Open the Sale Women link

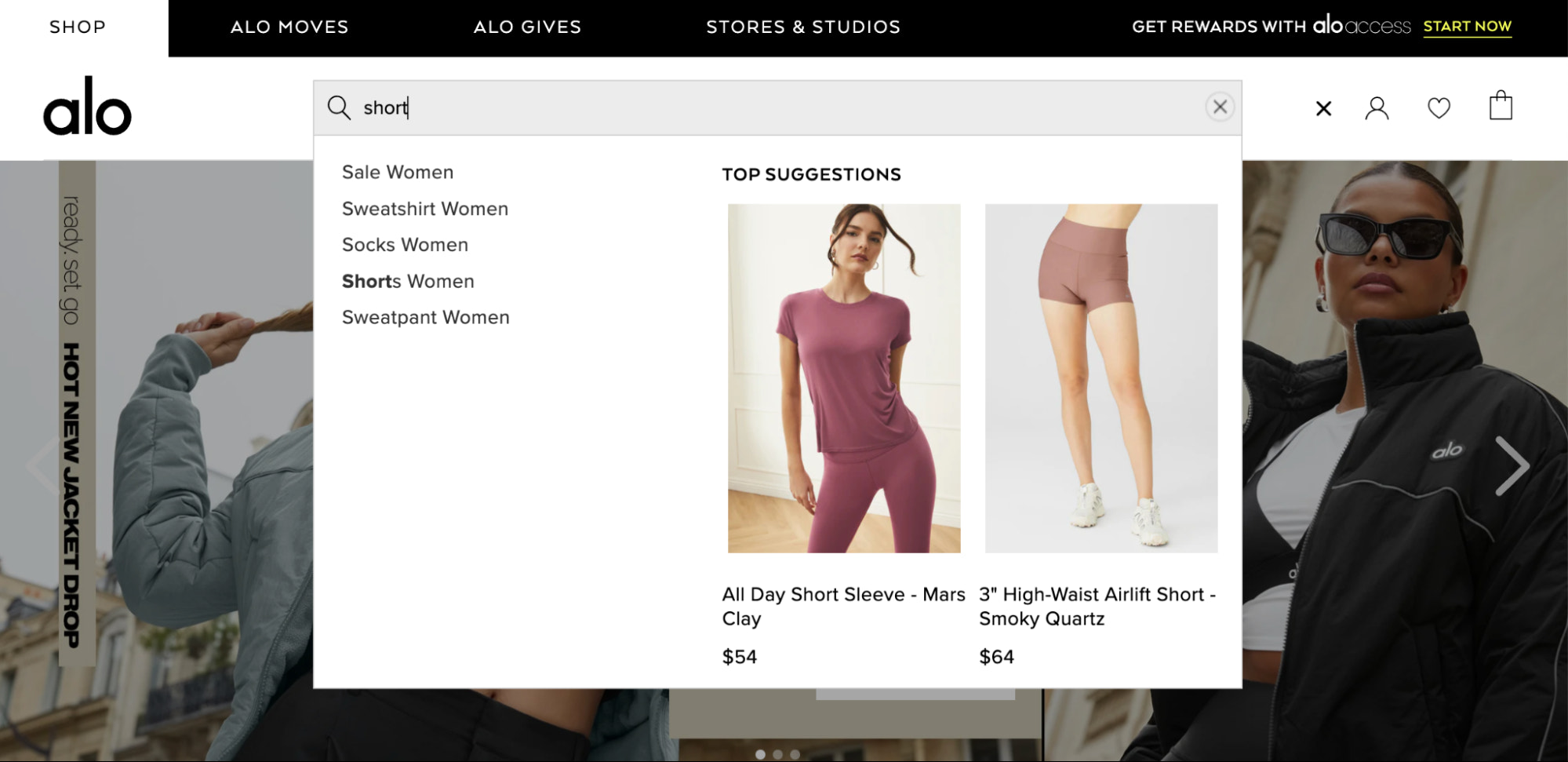click(x=397, y=172)
